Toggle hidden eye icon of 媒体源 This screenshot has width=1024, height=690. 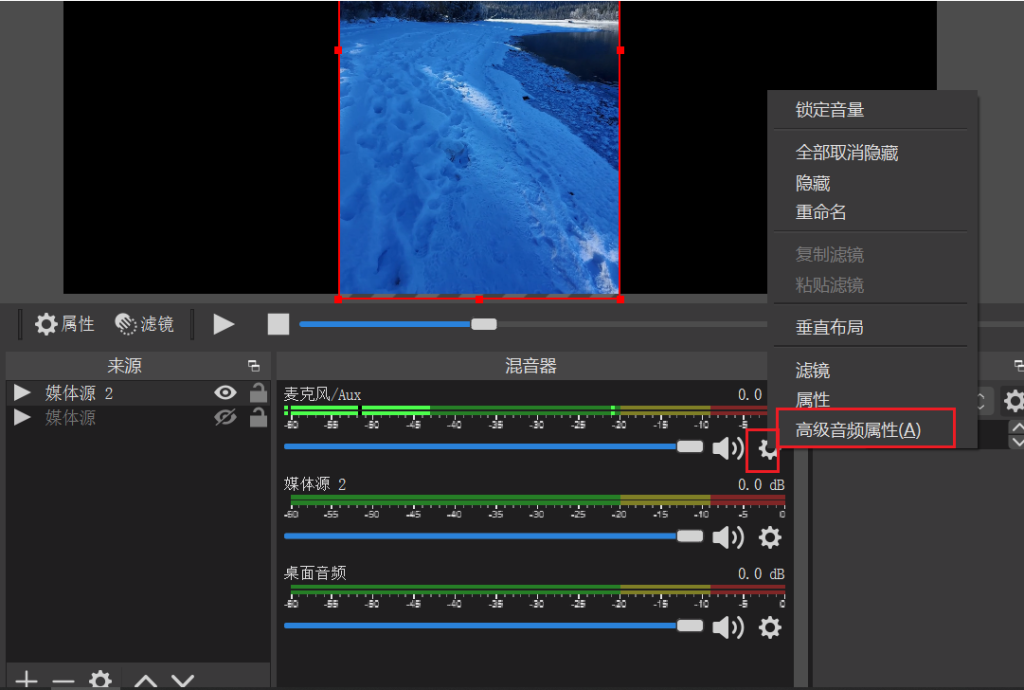pyautogui.click(x=225, y=417)
